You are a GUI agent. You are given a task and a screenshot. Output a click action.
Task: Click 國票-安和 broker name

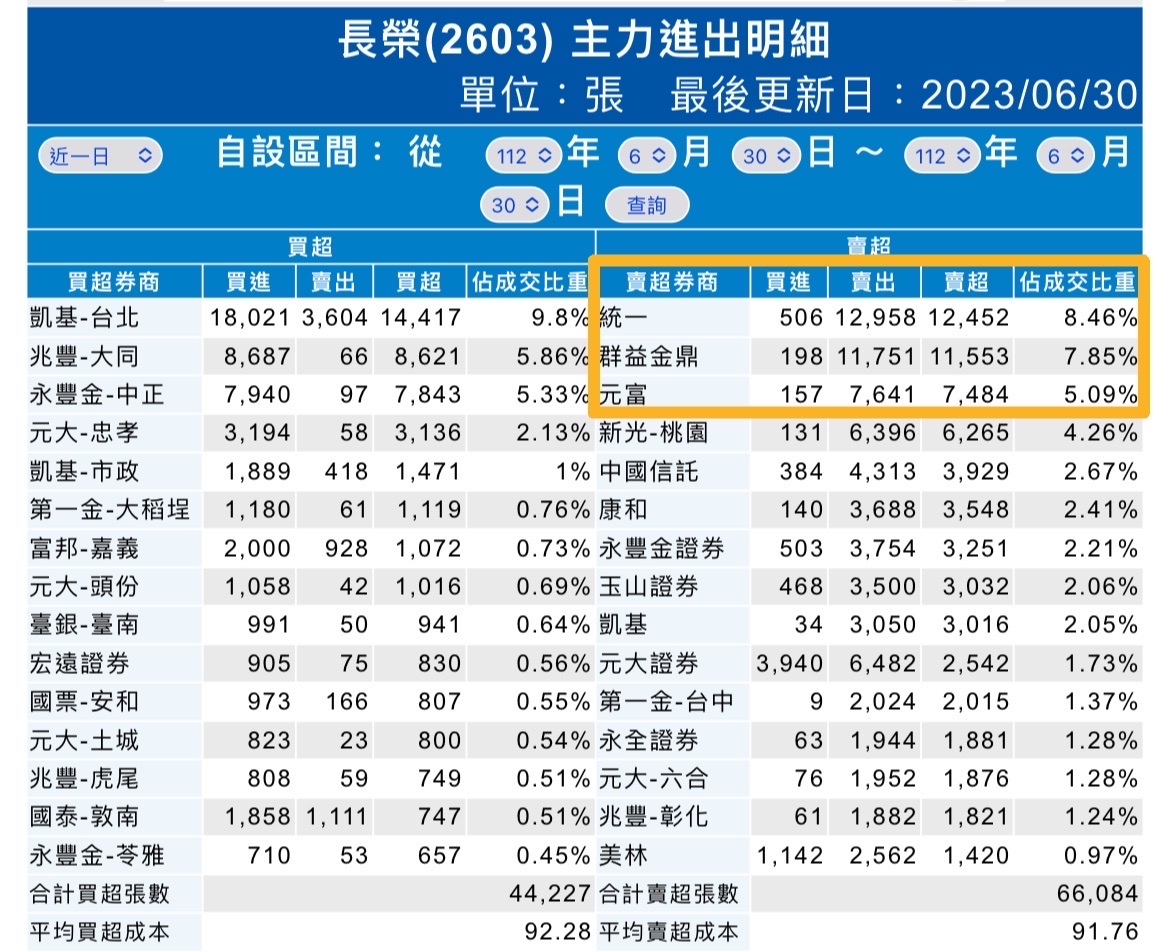tap(84, 701)
